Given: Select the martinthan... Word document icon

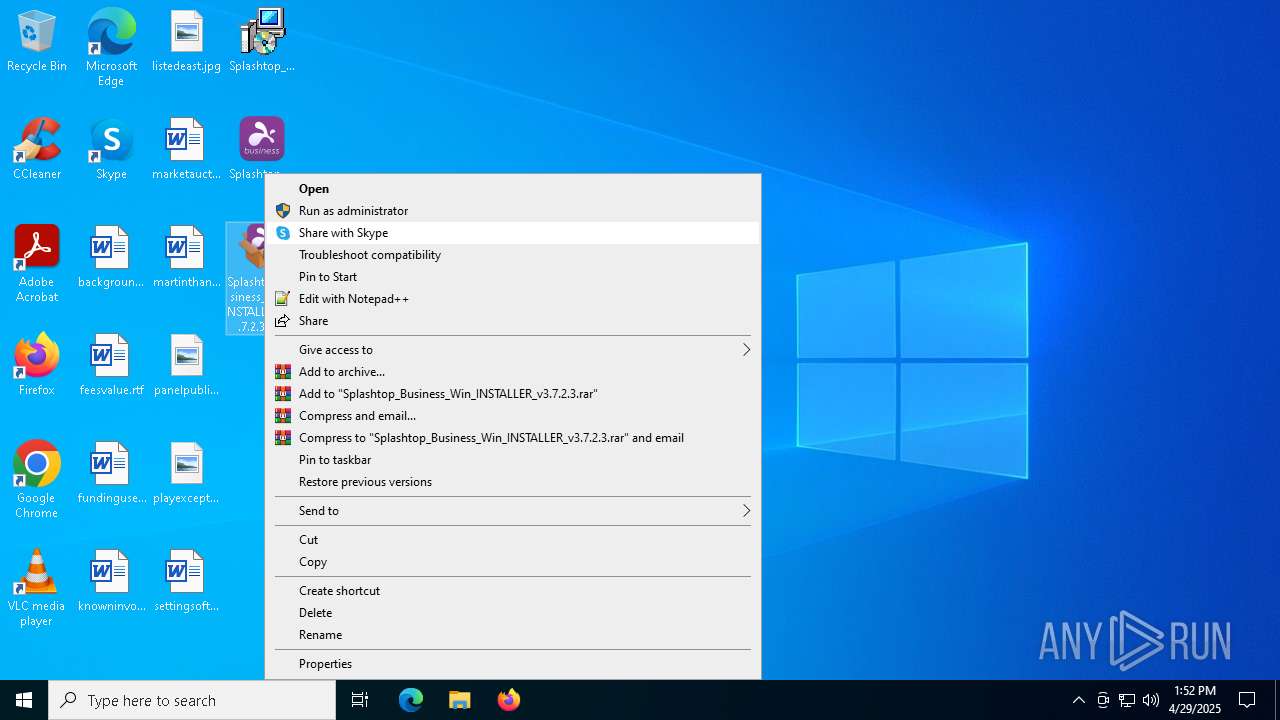Looking at the screenshot, I should click(186, 258).
